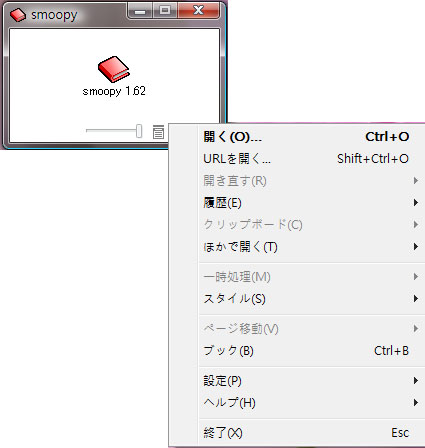Click the arrow next to ほかで開く(T)
This screenshot has width=425, height=448.
pyautogui.click(x=416, y=247)
